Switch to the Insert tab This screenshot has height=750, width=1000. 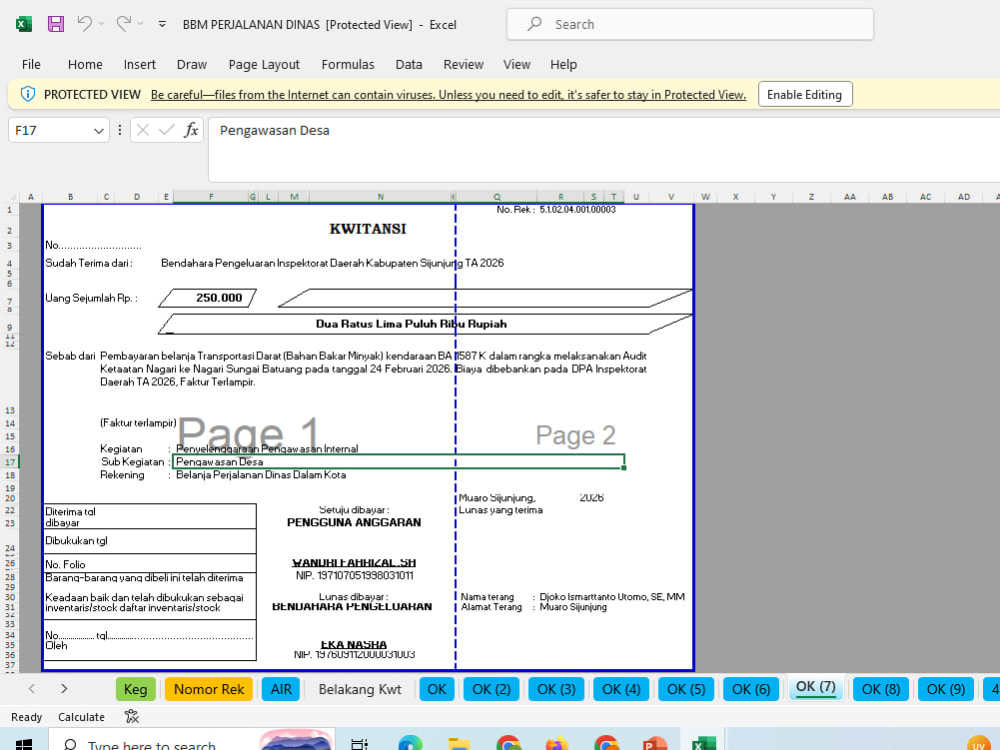140,64
